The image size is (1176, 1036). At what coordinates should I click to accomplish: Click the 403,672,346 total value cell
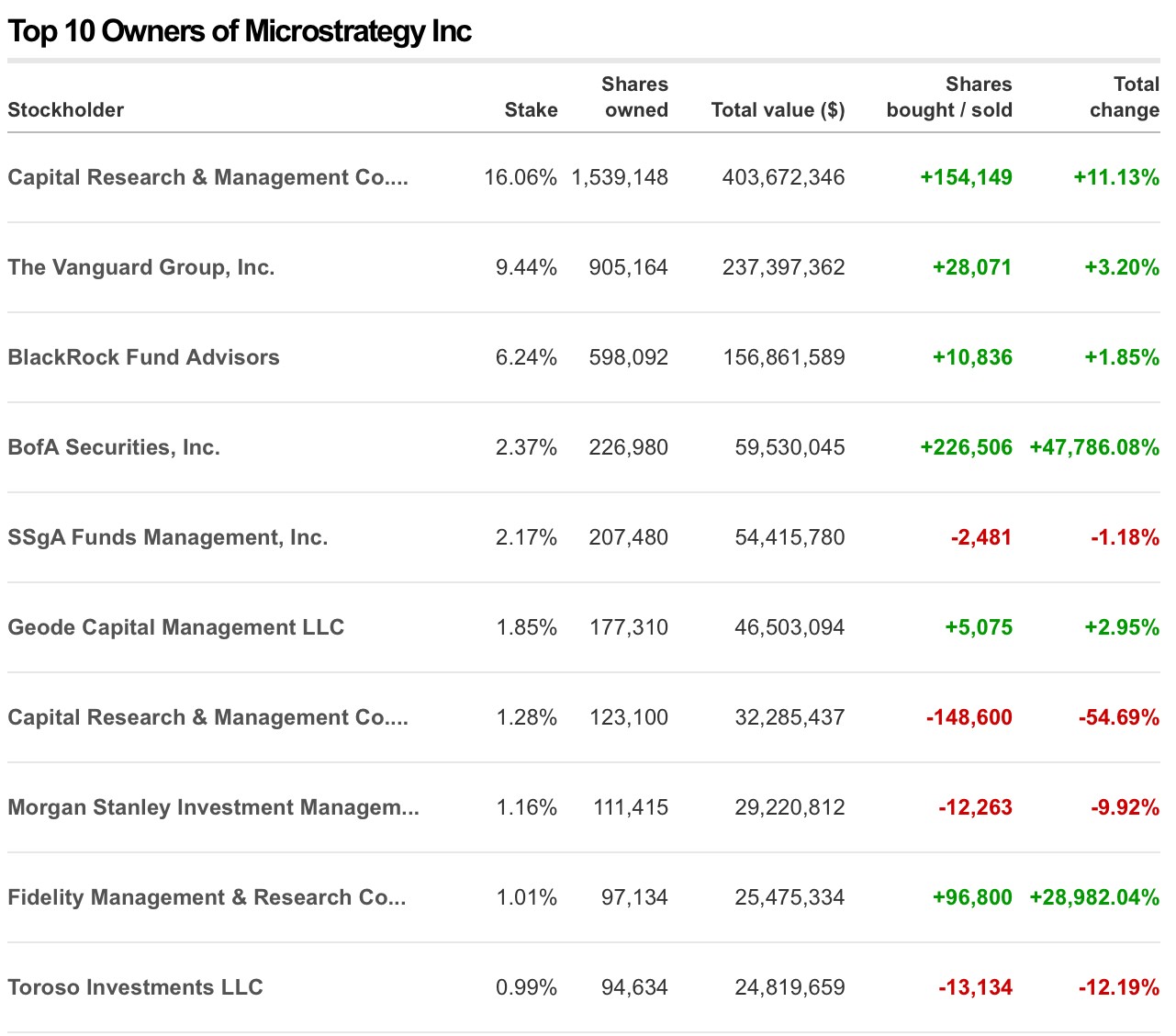[x=783, y=177]
